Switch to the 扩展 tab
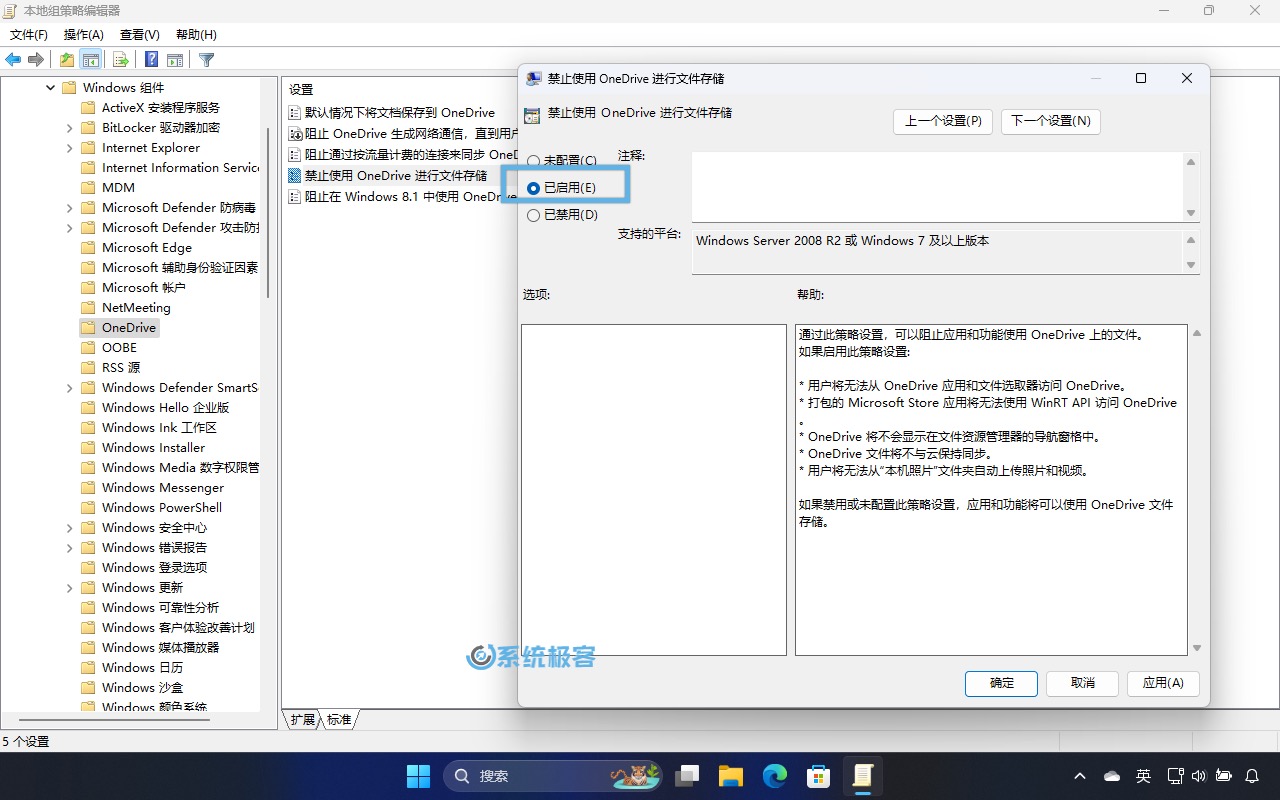Screen dimensions: 1280x800 302,719
